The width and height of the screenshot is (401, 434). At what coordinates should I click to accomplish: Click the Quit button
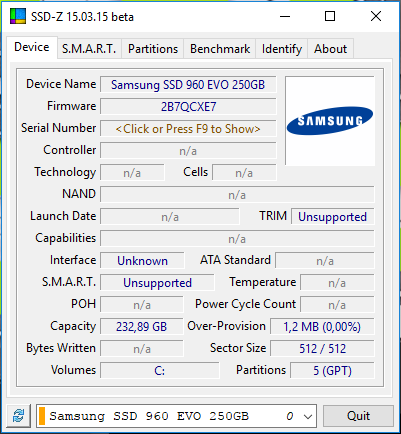point(358,416)
